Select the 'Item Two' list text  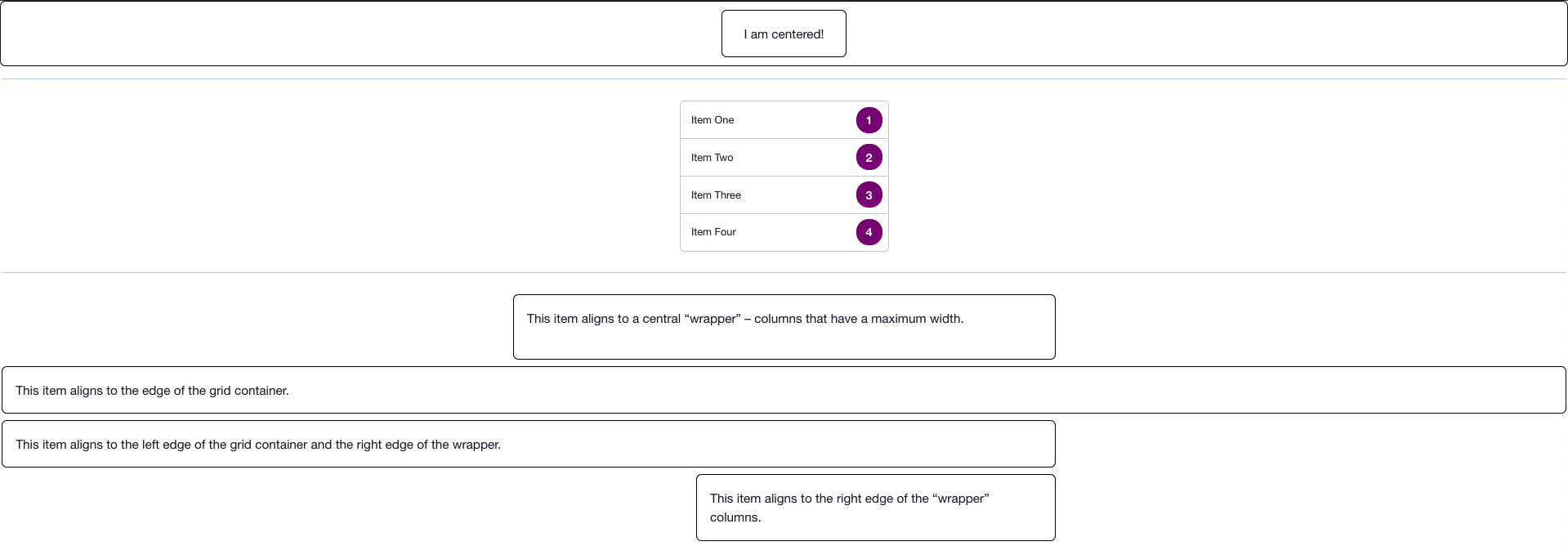tap(713, 158)
